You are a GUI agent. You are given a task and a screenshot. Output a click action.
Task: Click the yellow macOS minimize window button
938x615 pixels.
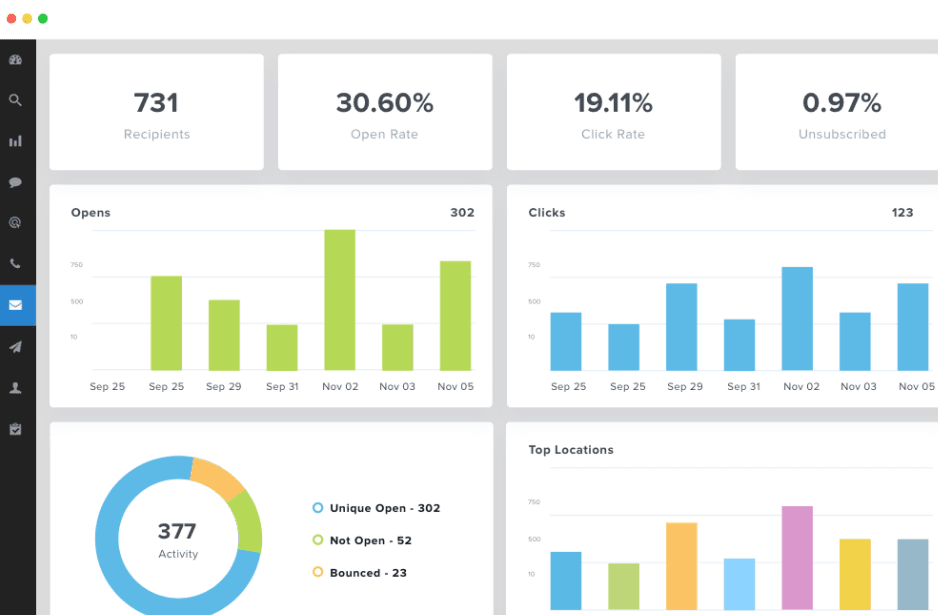tap(27, 19)
